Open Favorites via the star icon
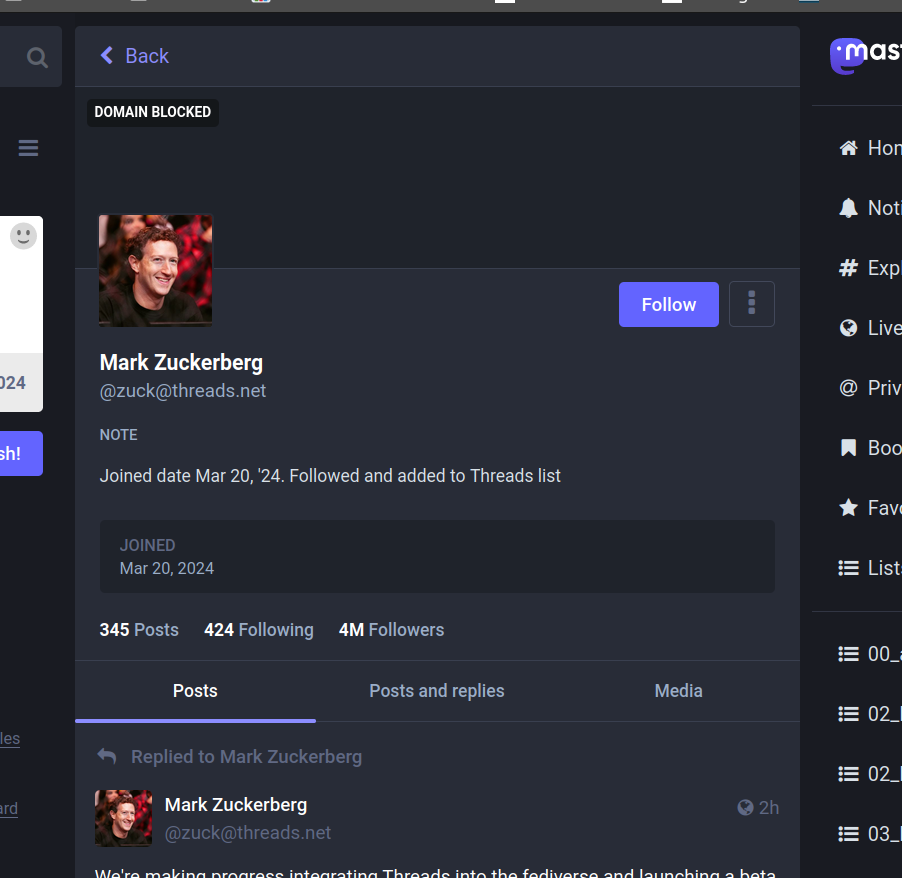The width and height of the screenshot is (902, 878). tap(849, 507)
